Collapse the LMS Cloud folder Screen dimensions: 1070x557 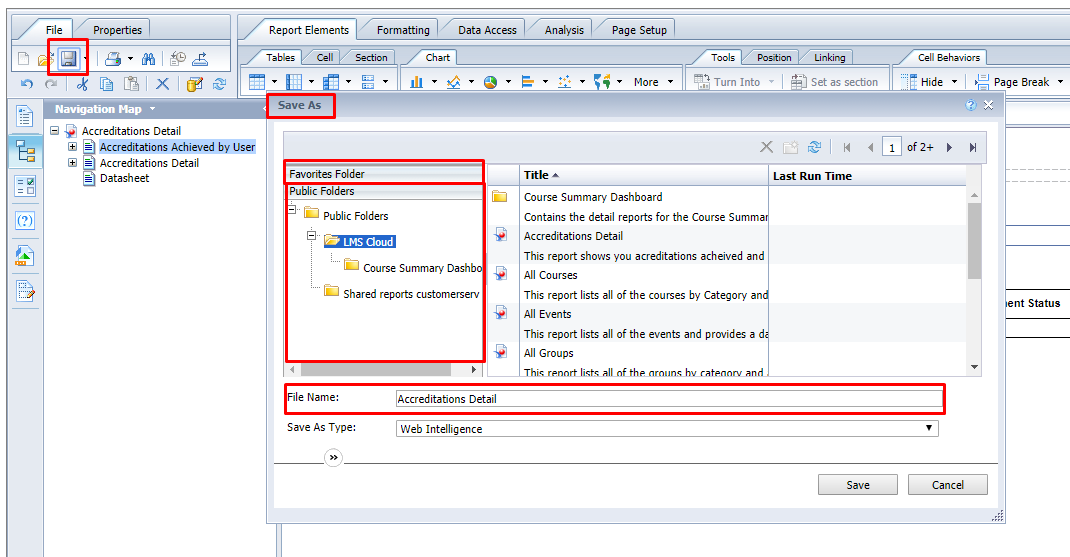tap(311, 237)
